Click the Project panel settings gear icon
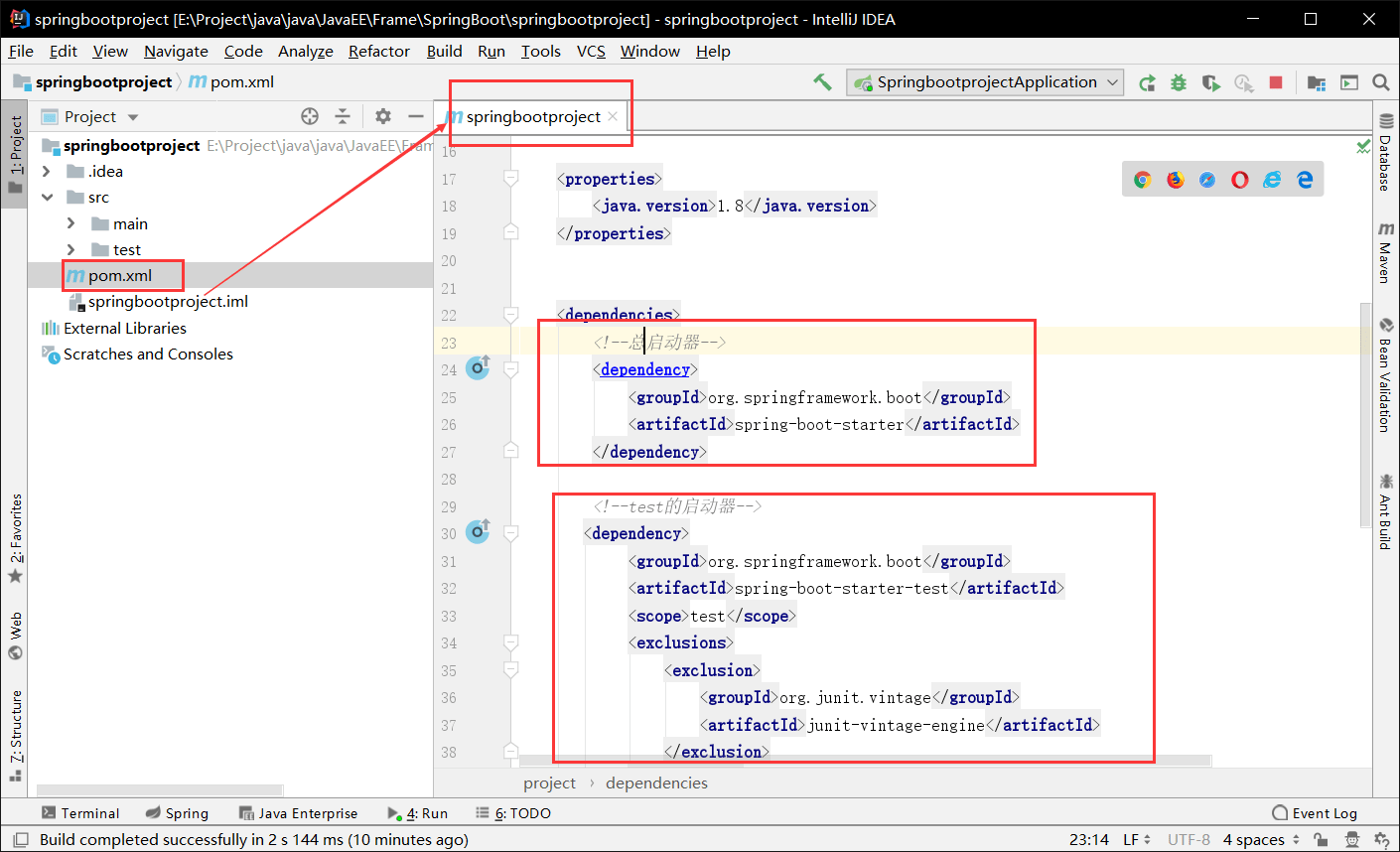The width and height of the screenshot is (1400, 852). click(x=383, y=116)
